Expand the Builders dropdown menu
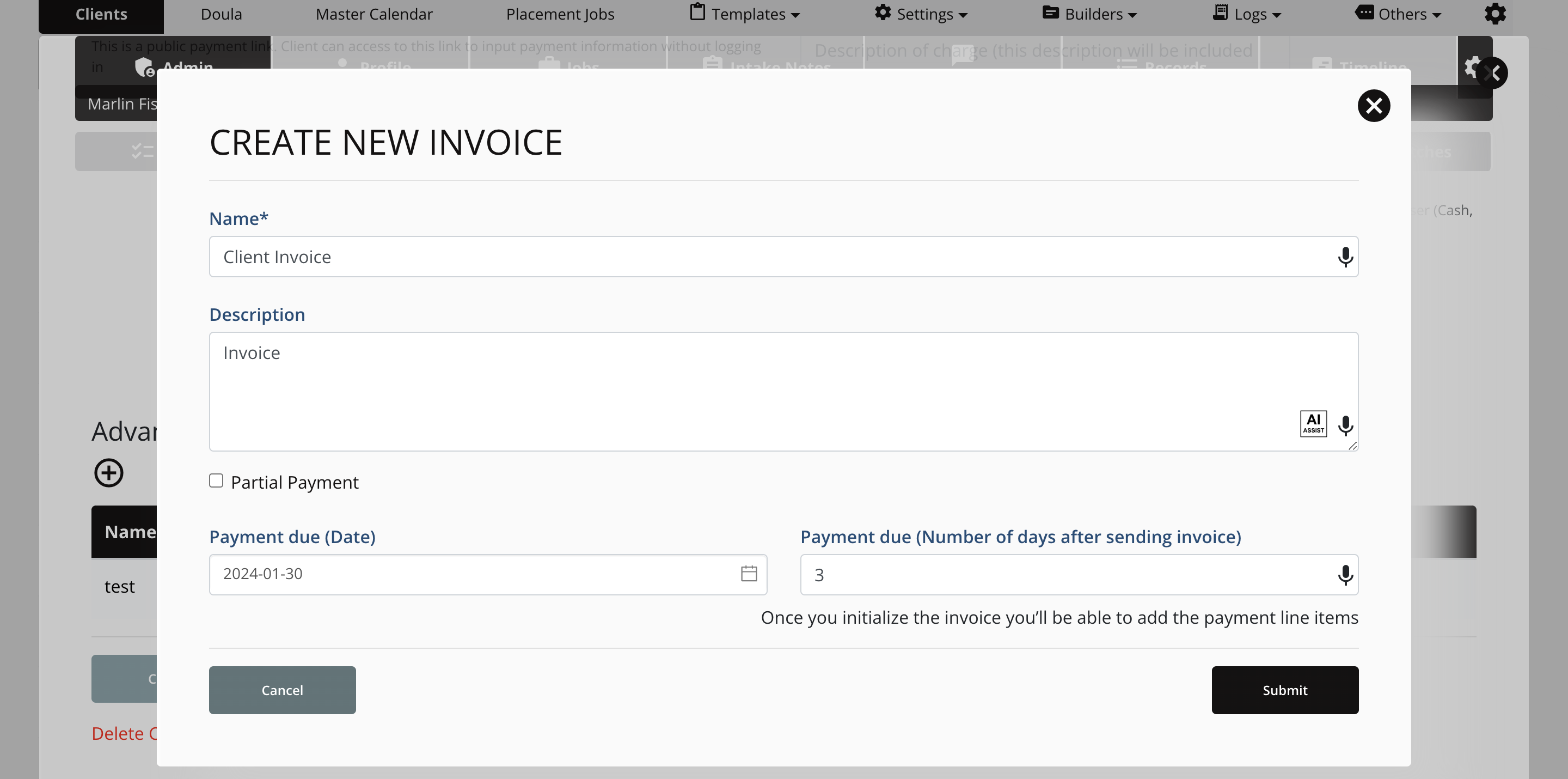The height and width of the screenshot is (779, 1568). coord(1088,14)
